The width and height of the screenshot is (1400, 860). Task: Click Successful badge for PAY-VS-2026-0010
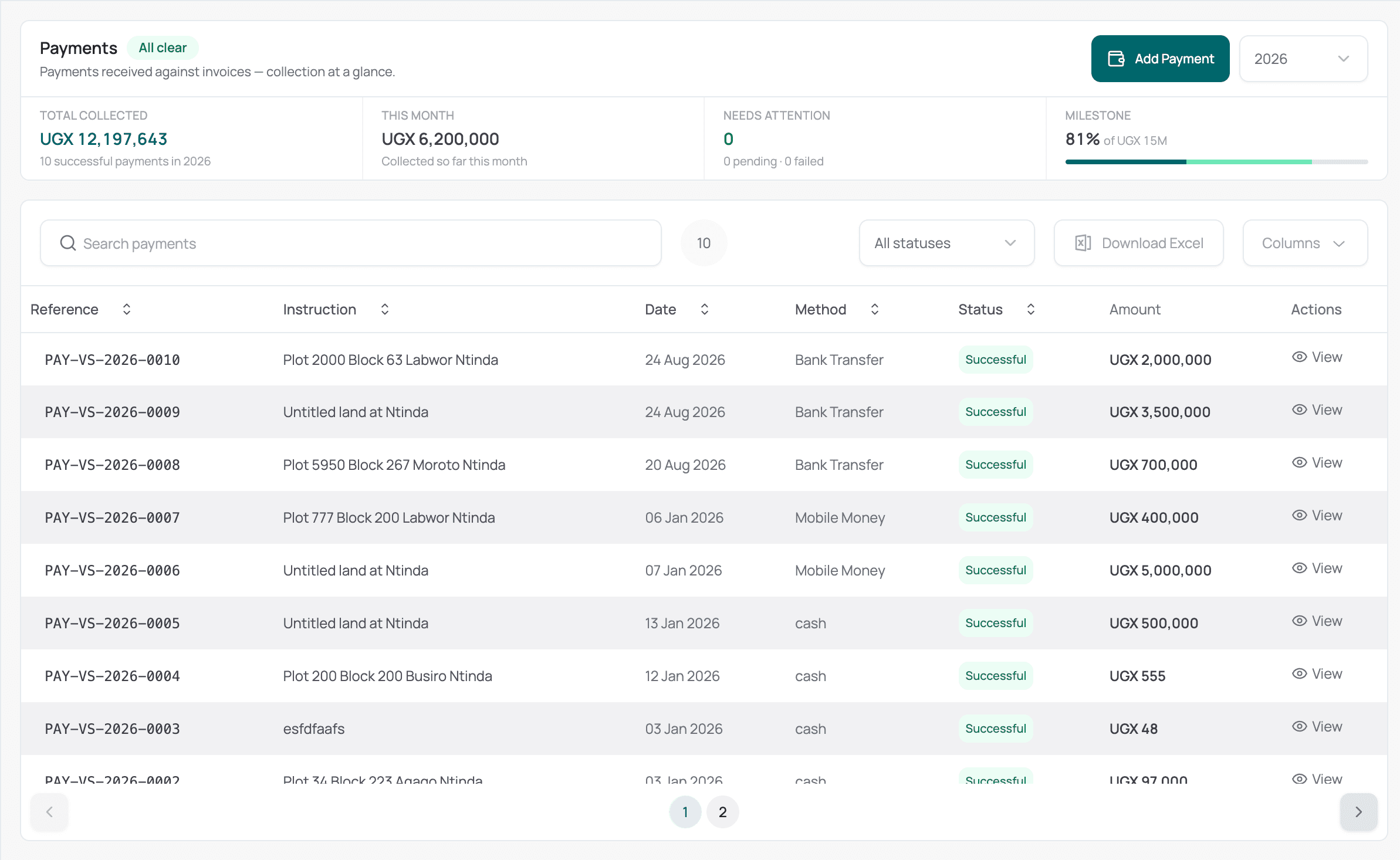coord(996,360)
